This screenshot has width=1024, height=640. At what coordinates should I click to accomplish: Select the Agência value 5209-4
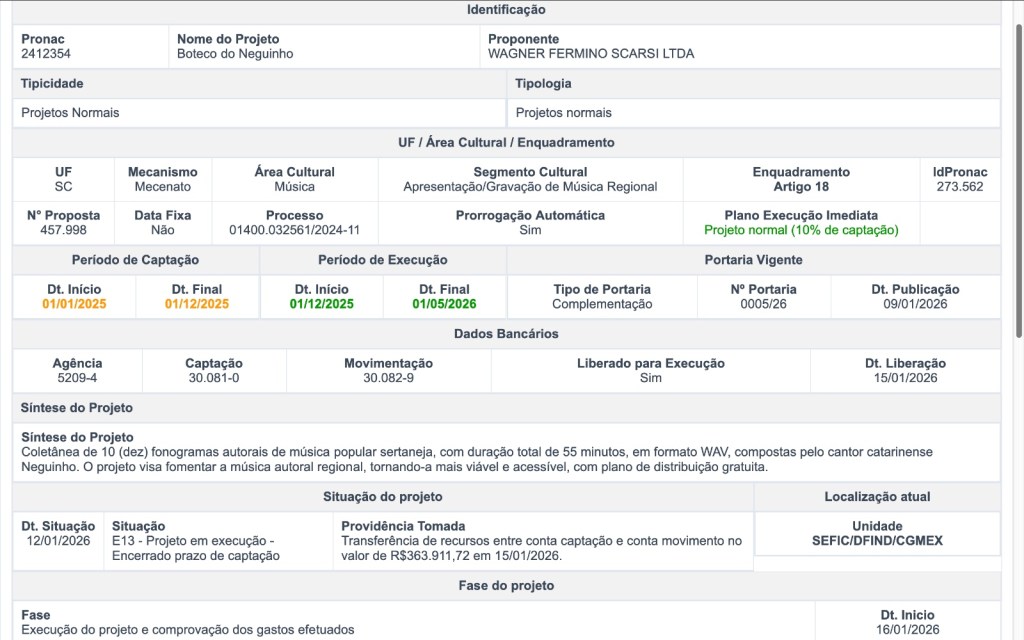(x=77, y=378)
